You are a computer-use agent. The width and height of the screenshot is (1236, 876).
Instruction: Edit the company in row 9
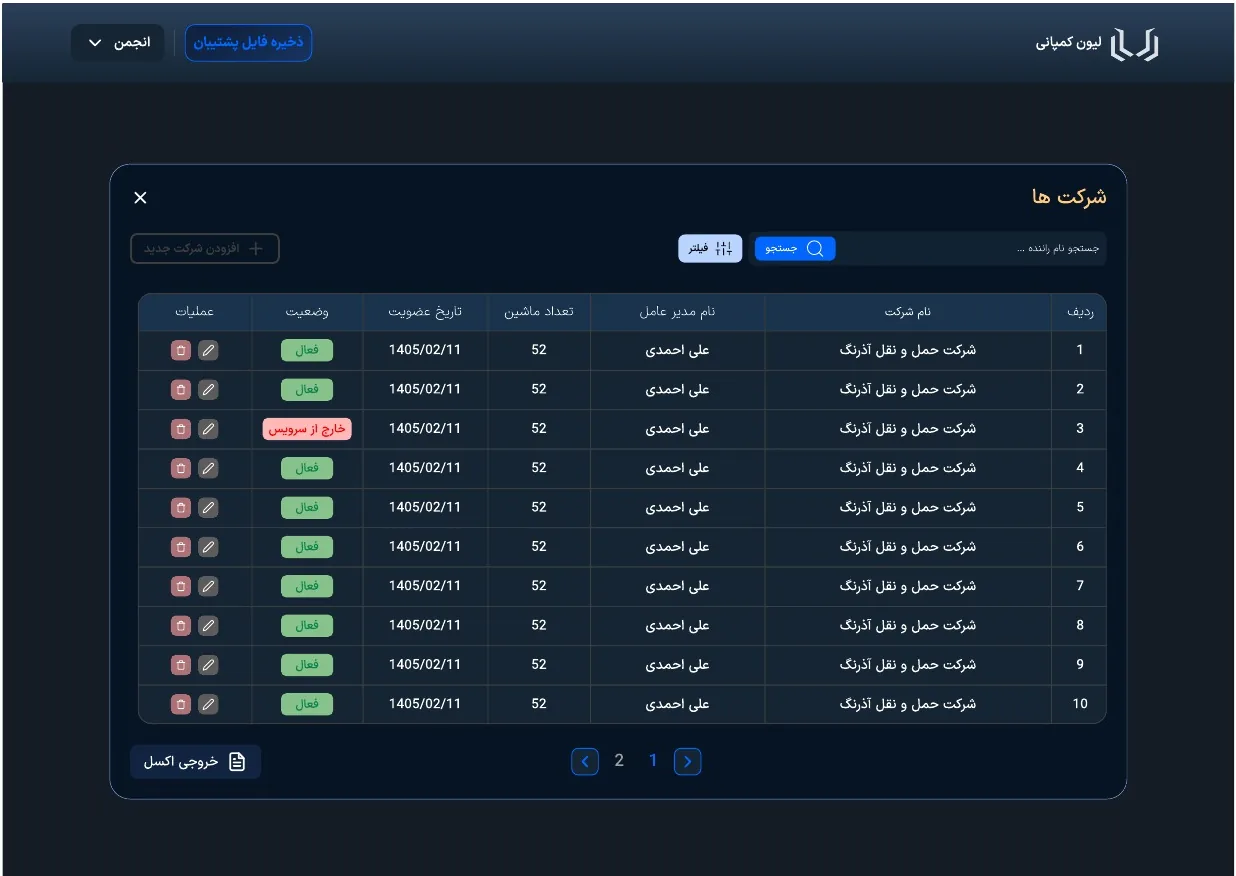coord(208,664)
